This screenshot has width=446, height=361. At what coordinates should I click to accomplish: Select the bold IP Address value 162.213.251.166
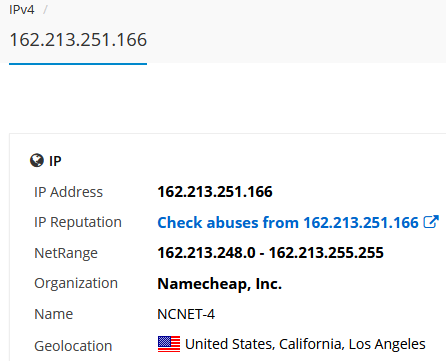(215, 192)
